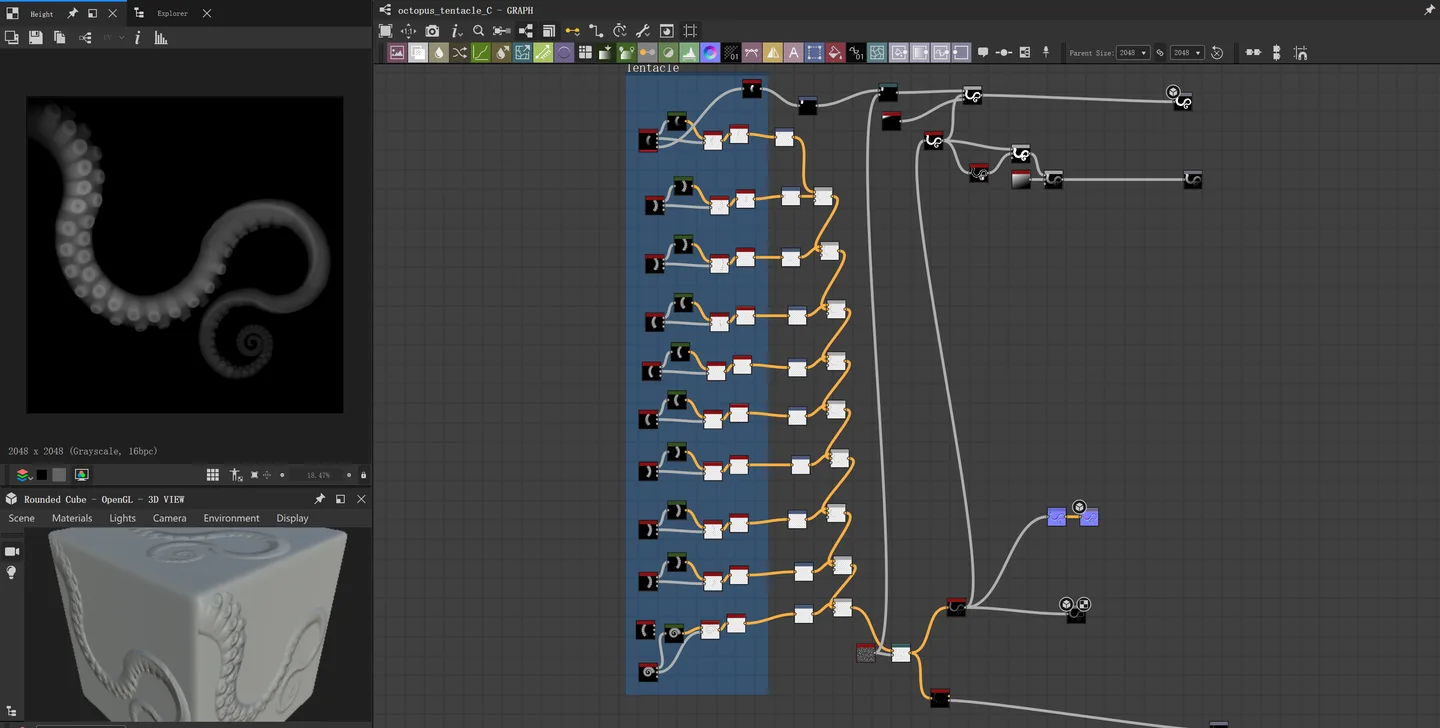Click the save icon in Height view

36,38
